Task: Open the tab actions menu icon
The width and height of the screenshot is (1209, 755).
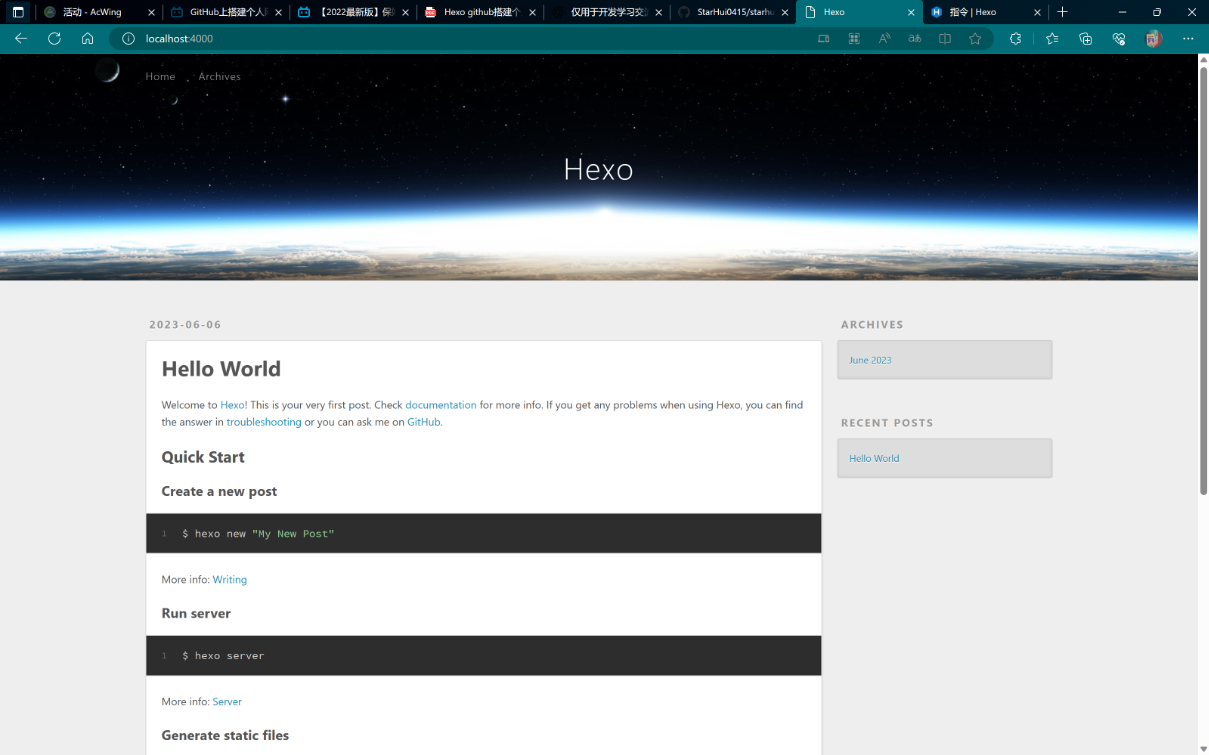Action: (x=18, y=12)
